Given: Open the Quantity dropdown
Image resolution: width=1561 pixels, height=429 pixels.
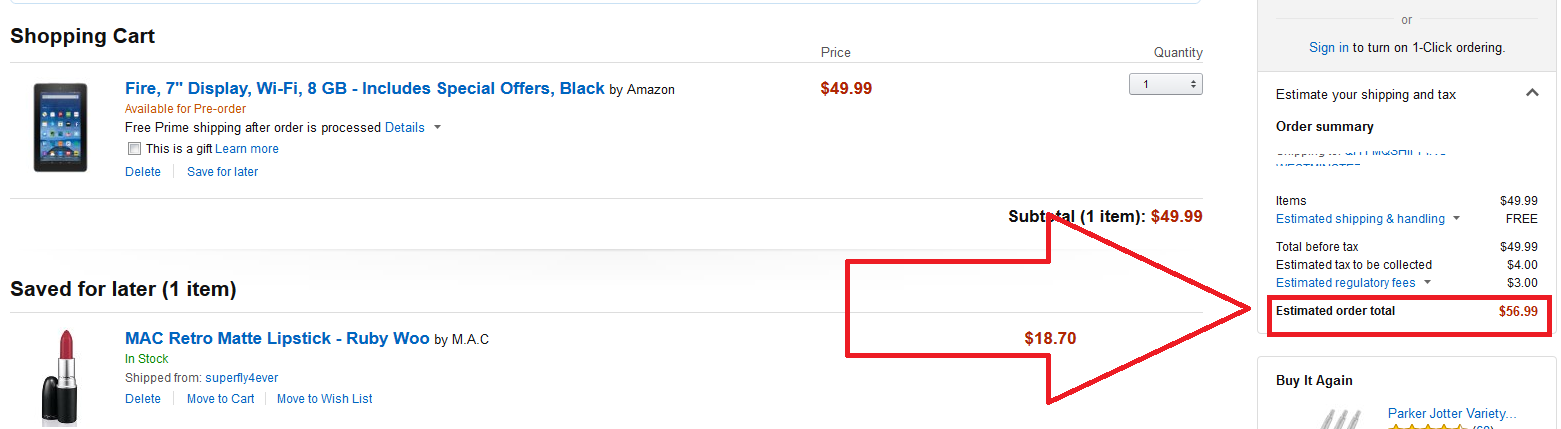Looking at the screenshot, I should (1165, 84).
